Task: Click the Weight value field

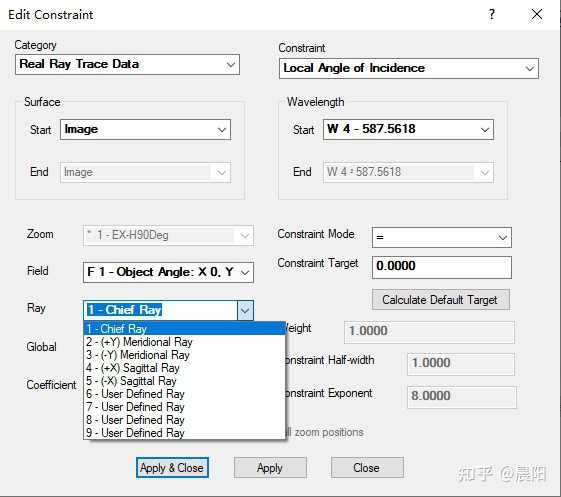Action: click(429, 332)
